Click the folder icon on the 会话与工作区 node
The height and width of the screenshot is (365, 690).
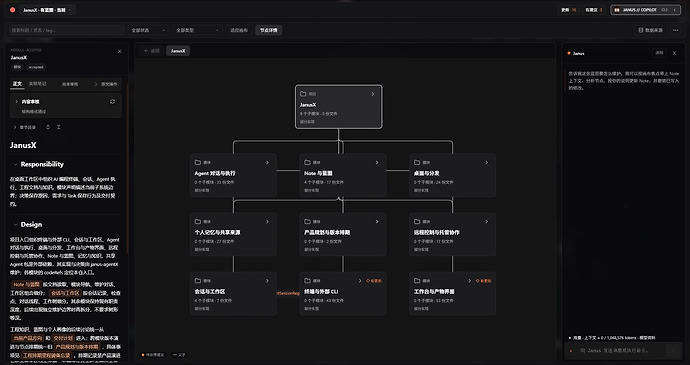coord(198,281)
